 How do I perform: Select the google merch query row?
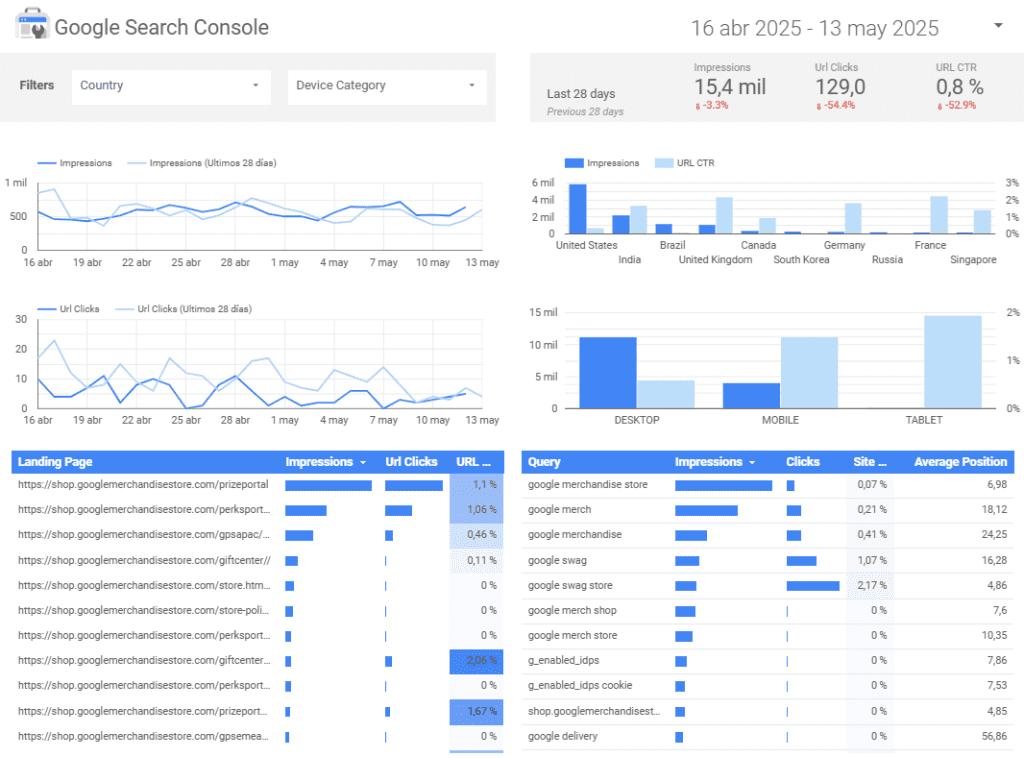767,510
